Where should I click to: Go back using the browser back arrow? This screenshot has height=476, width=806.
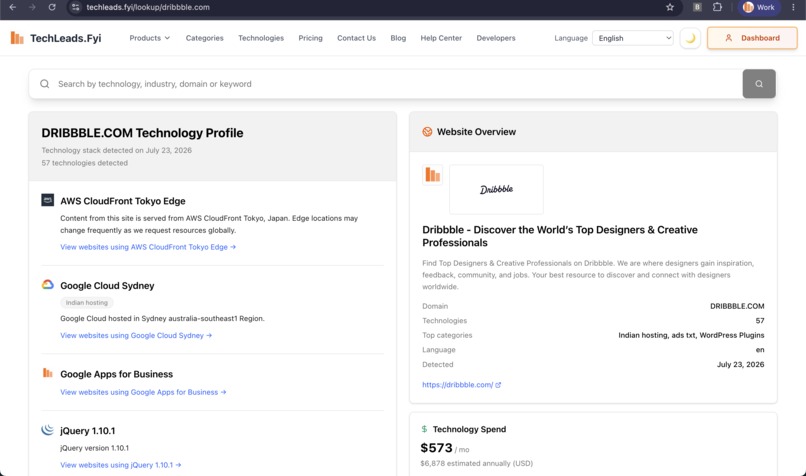(x=12, y=7)
